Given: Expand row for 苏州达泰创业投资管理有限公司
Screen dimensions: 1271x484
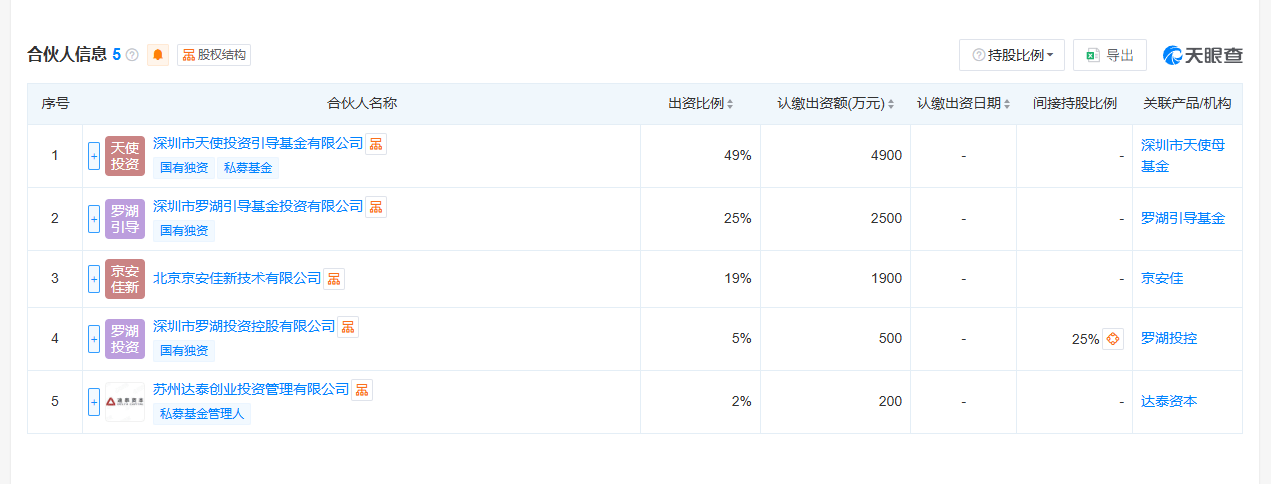Looking at the screenshot, I should coord(94,402).
